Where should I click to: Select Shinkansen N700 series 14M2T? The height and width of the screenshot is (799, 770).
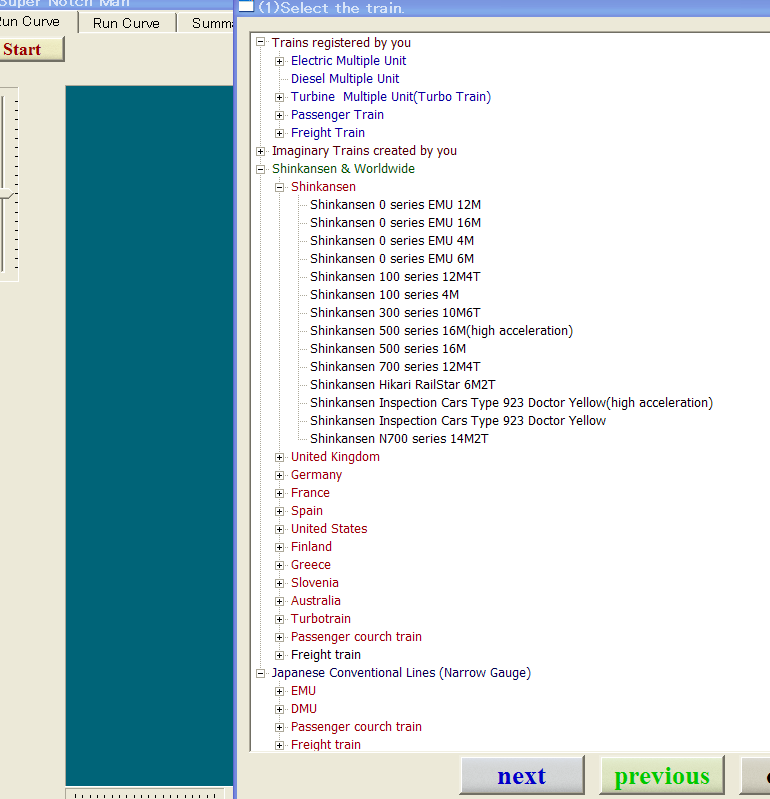click(399, 439)
